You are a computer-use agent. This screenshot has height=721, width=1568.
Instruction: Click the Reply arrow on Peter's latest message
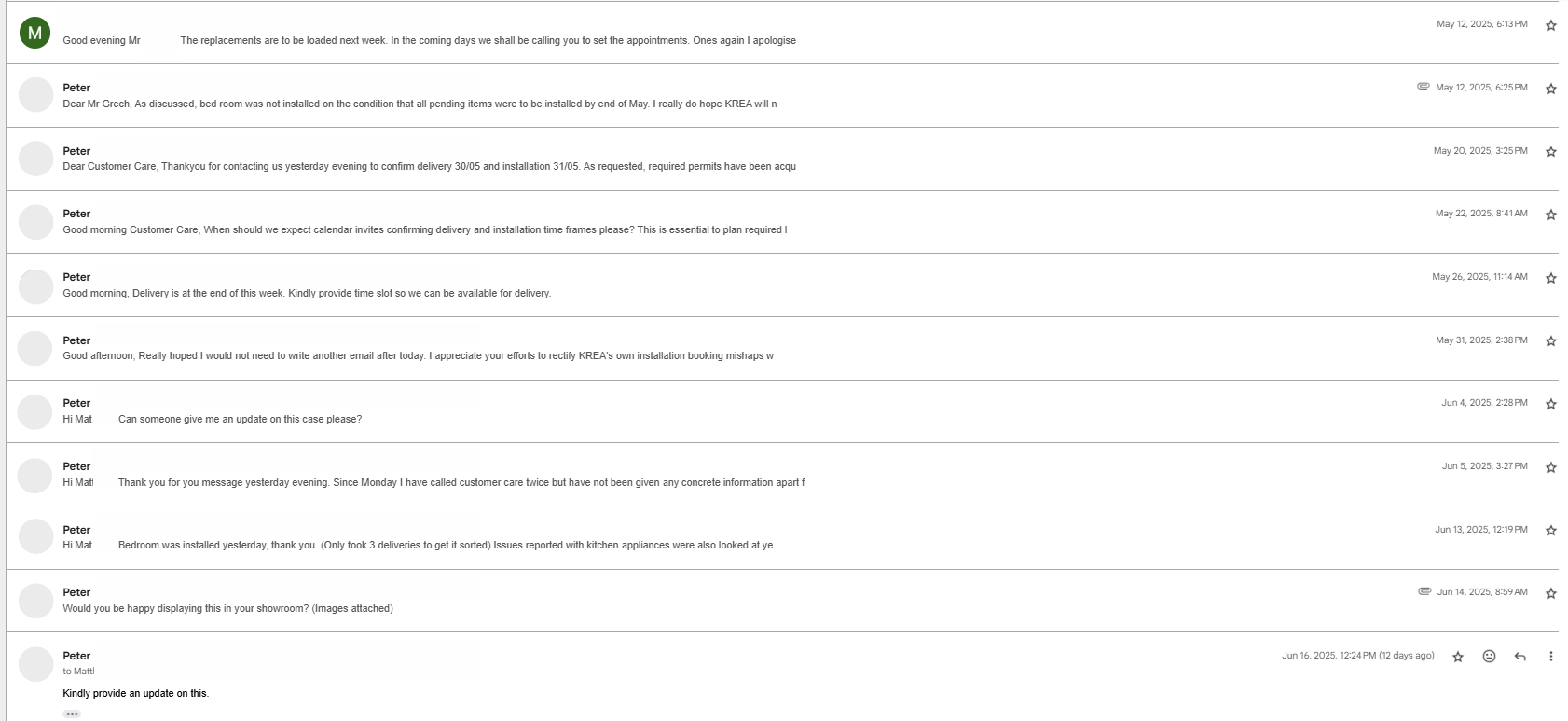pos(1520,656)
